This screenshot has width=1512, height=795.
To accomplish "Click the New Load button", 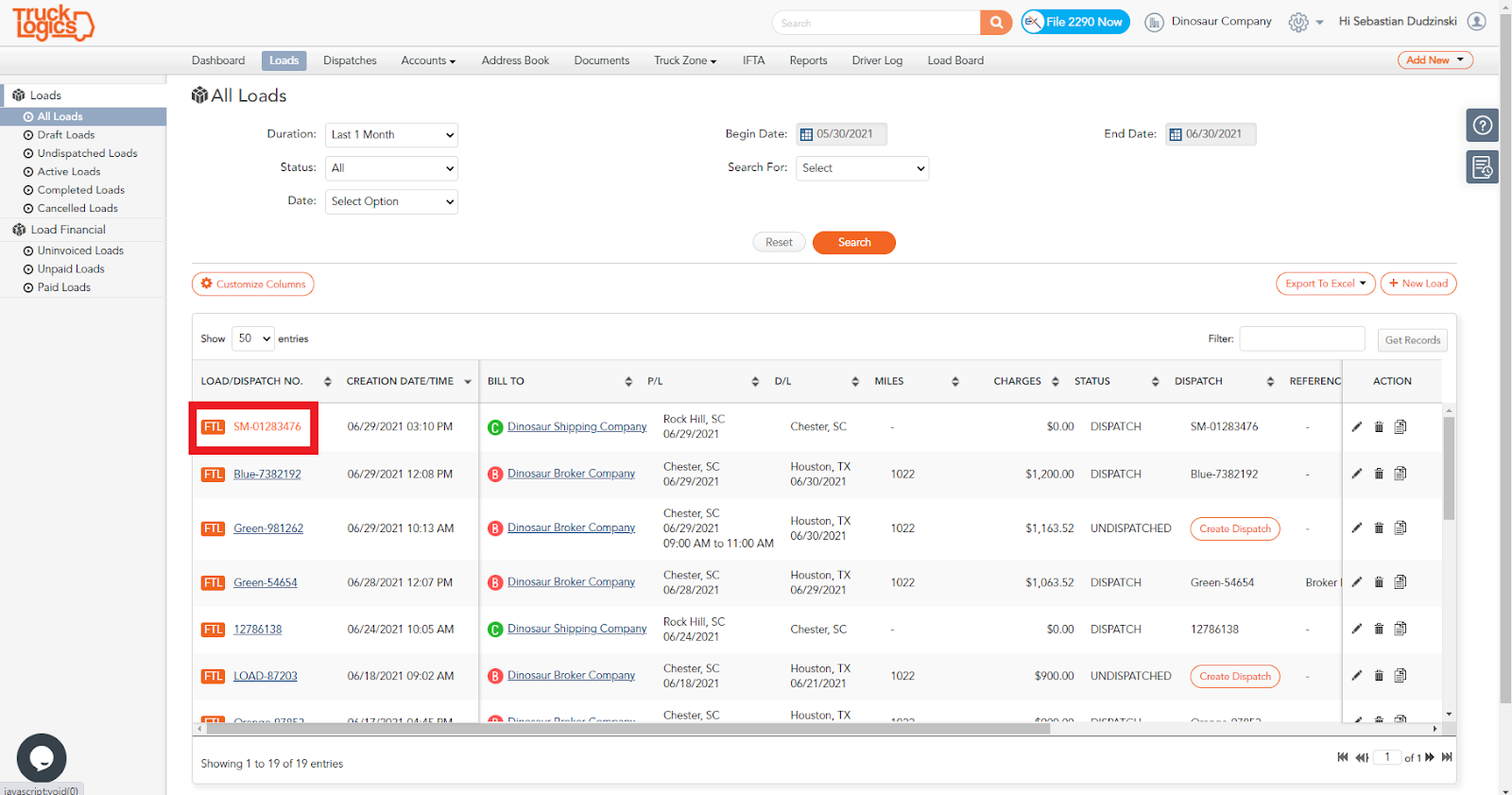I will click(x=1418, y=284).
